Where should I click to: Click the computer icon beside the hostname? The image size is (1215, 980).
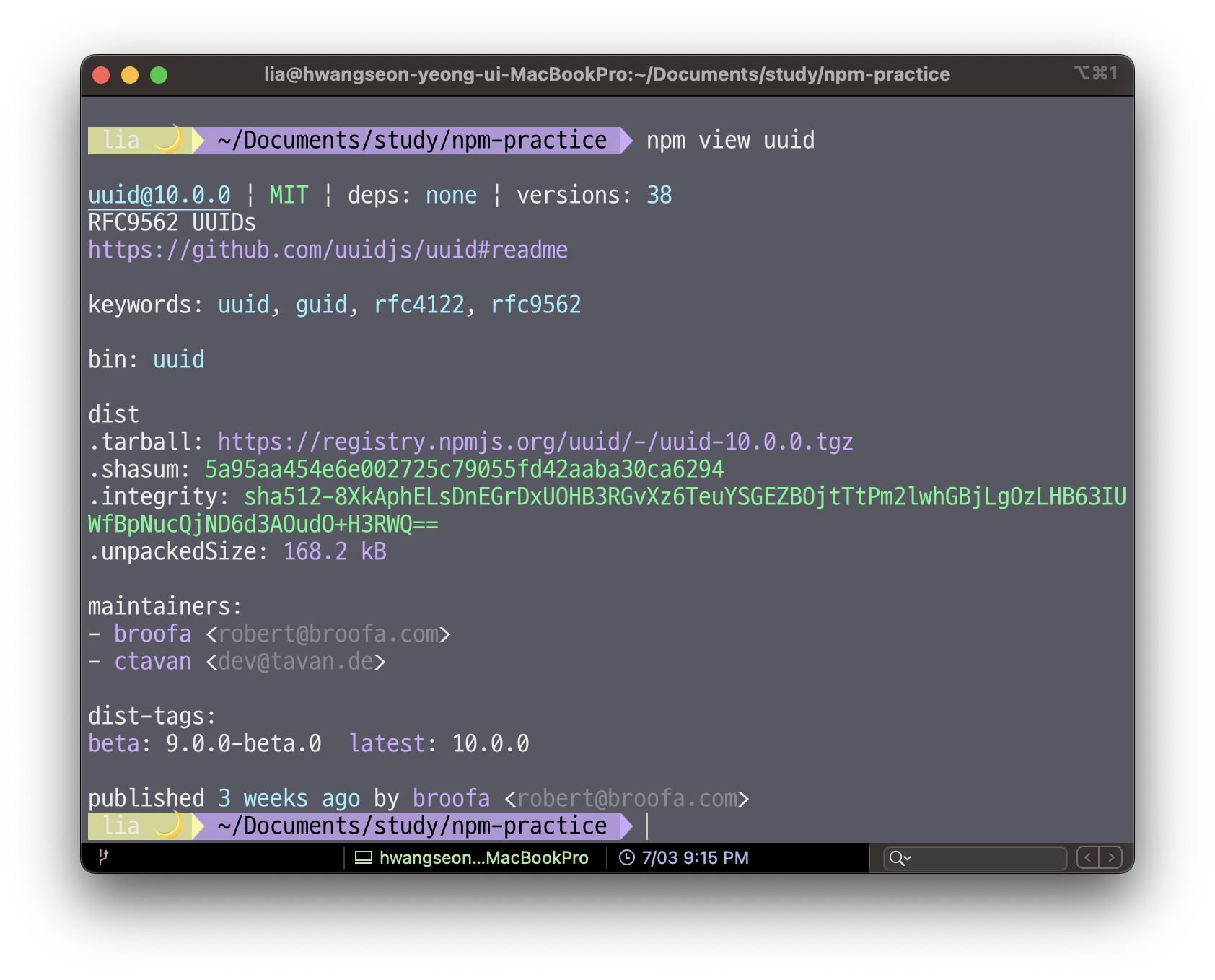tap(363, 857)
